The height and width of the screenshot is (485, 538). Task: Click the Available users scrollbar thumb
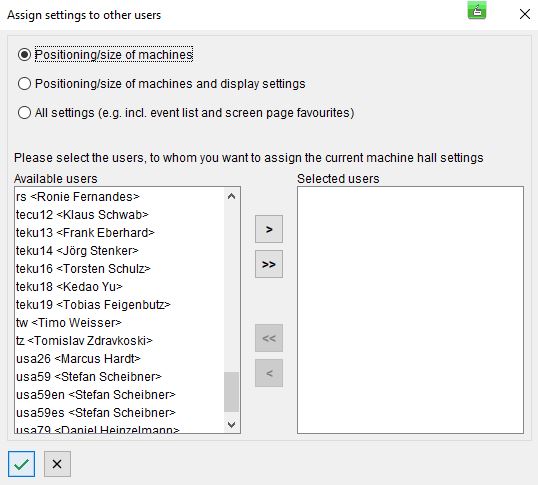coord(231,392)
